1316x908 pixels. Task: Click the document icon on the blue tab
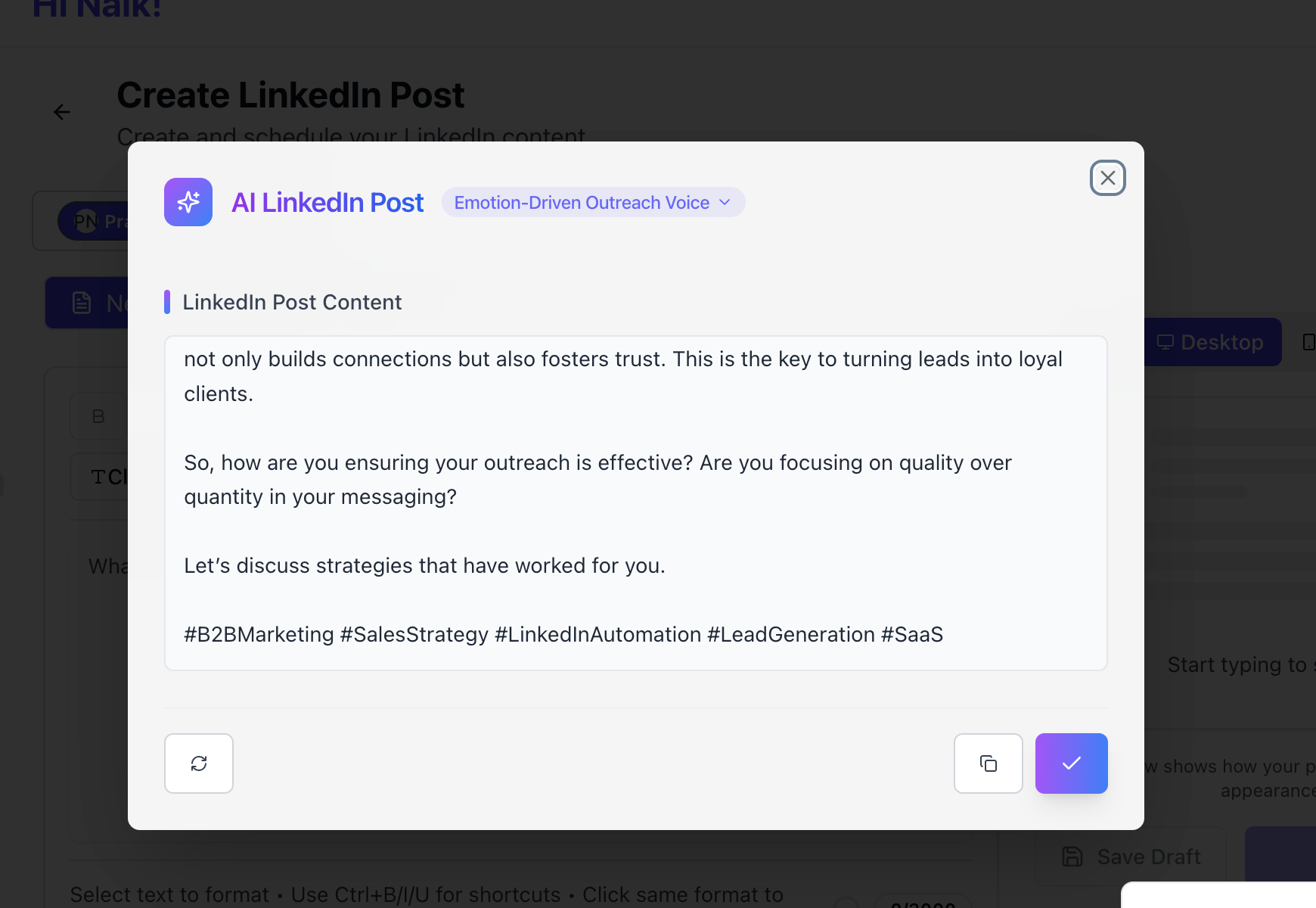82,303
